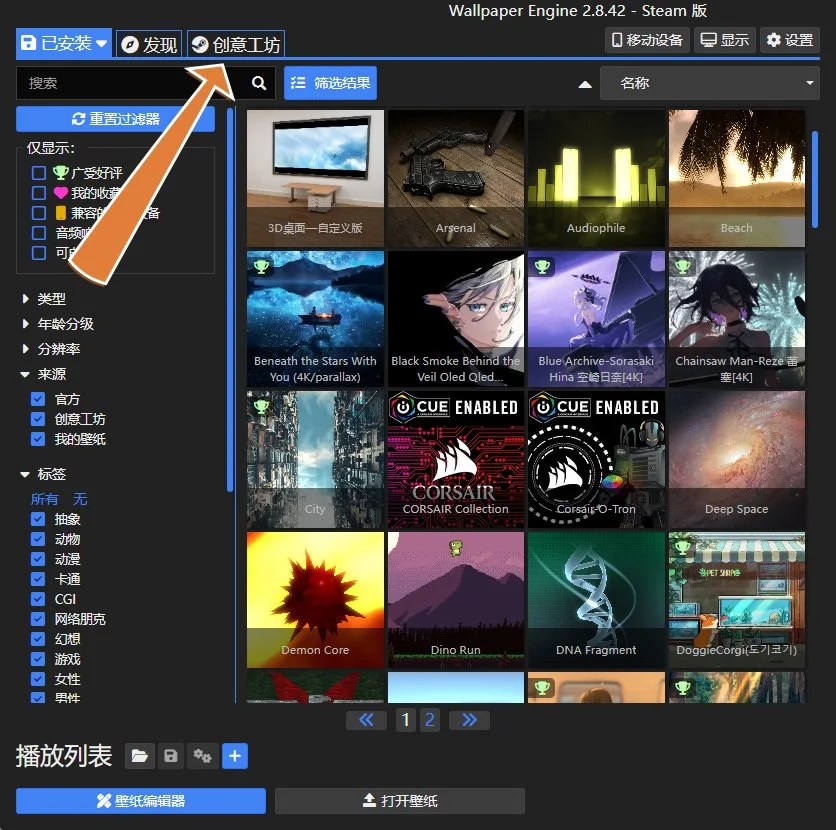Toggle the 创意工坊 source checkbox
This screenshot has width=836, height=830.
pyautogui.click(x=38, y=419)
